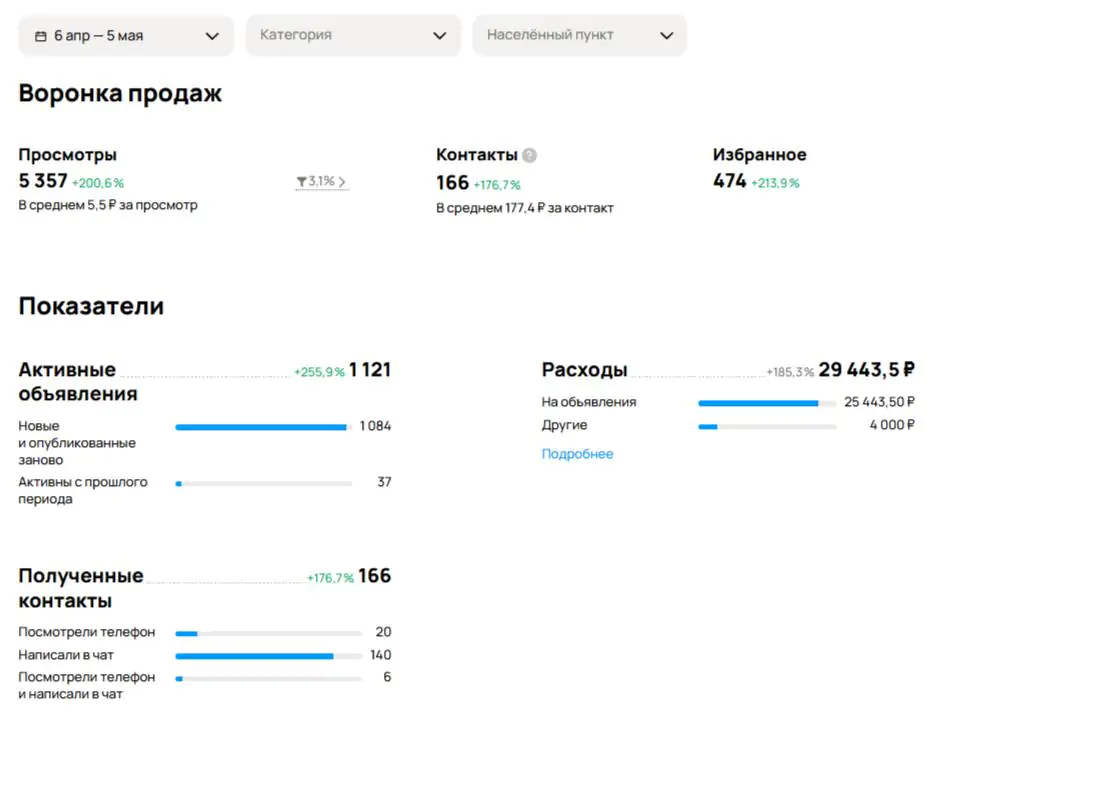This screenshot has width=1102, height=801.
Task: Click the value 140 for Написали в чат
Action: click(x=380, y=655)
